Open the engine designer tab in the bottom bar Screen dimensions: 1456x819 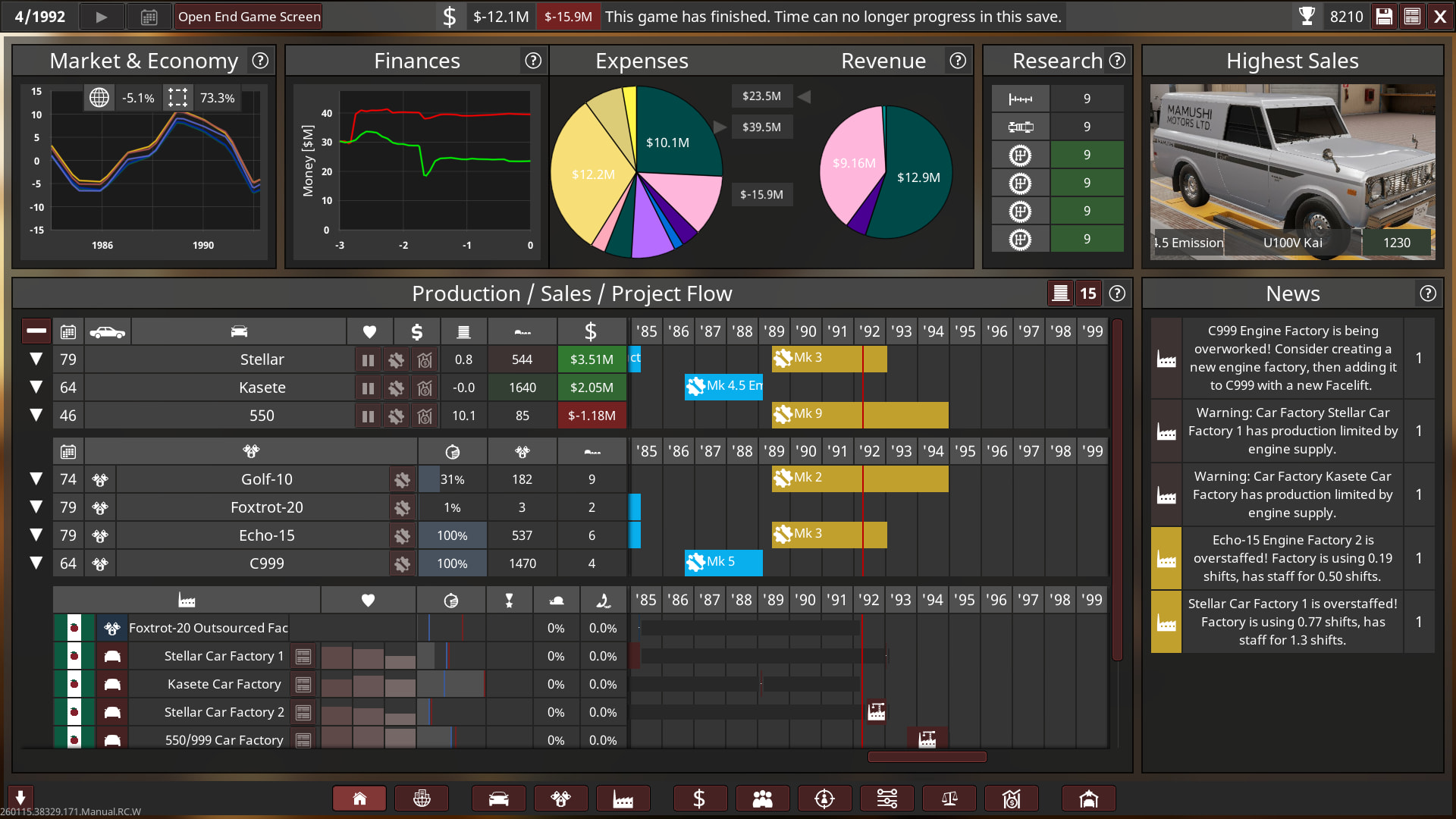pyautogui.click(x=560, y=799)
